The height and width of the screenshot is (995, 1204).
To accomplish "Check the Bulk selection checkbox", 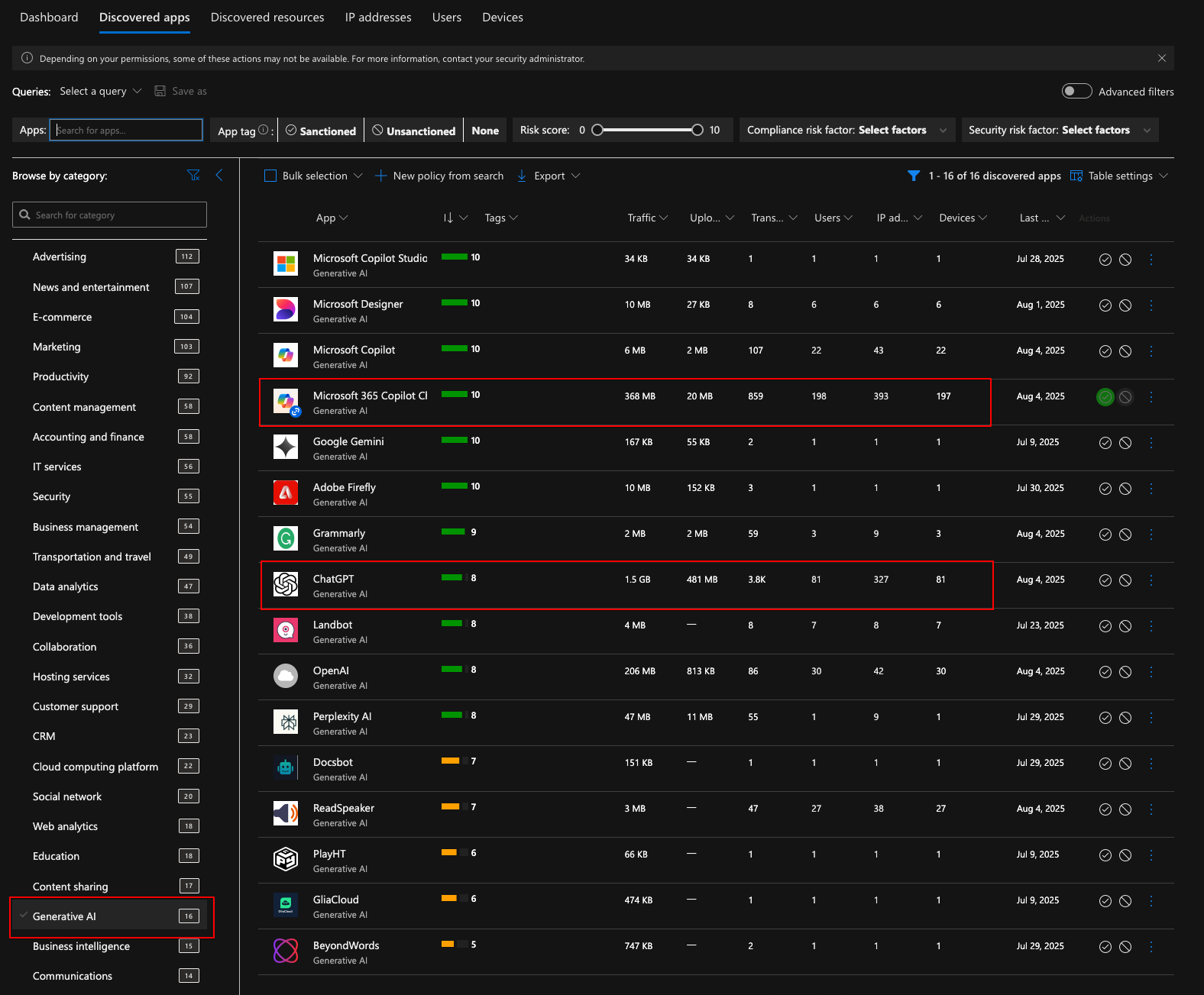I will (x=270, y=176).
